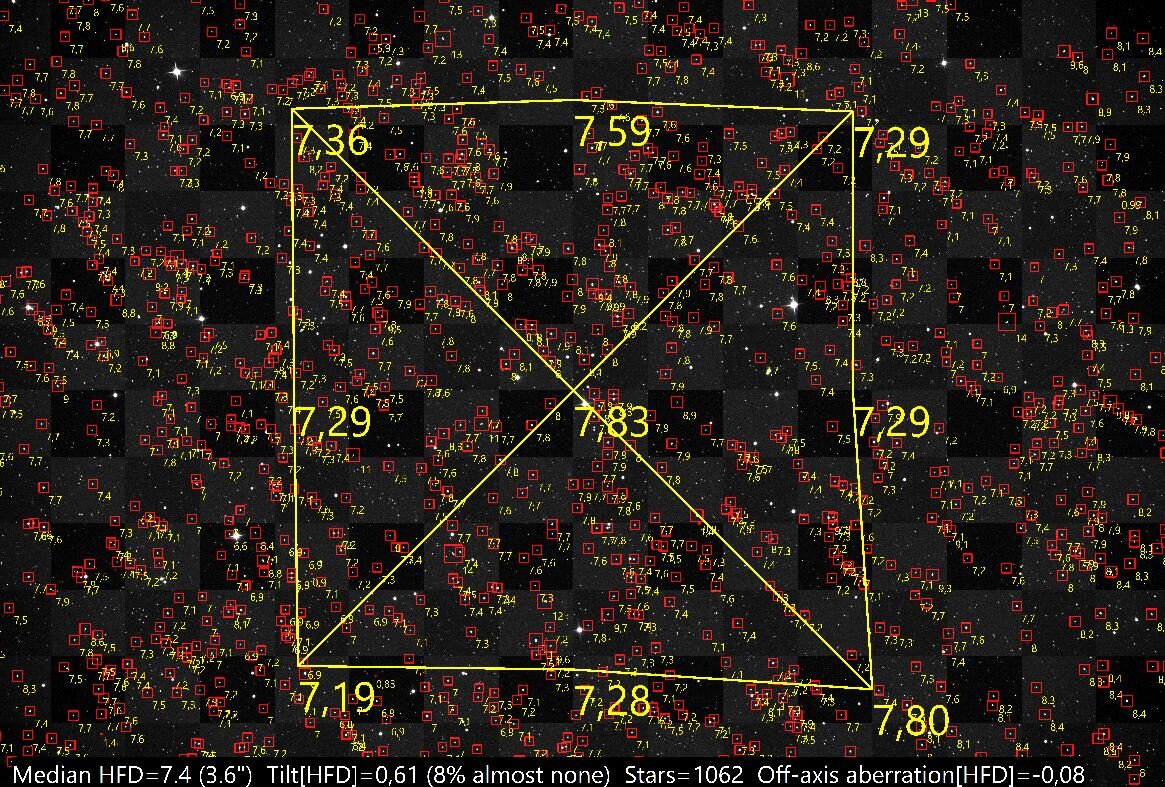This screenshot has height=787, width=1165.
Task: Click the bright star above the 7,36 corner
Action: [x=177, y=72]
